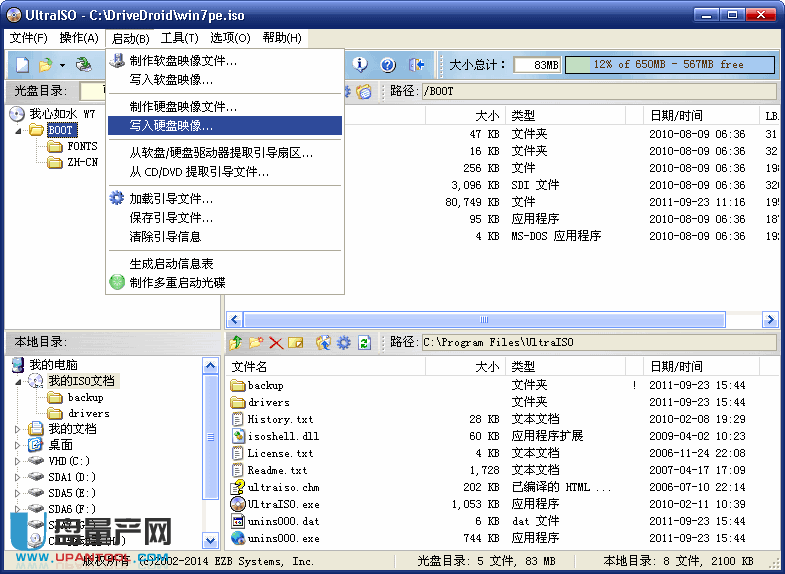Click the gear icon for 加载引导文件
Viewport: 785px width, 574px height.
tap(117, 198)
